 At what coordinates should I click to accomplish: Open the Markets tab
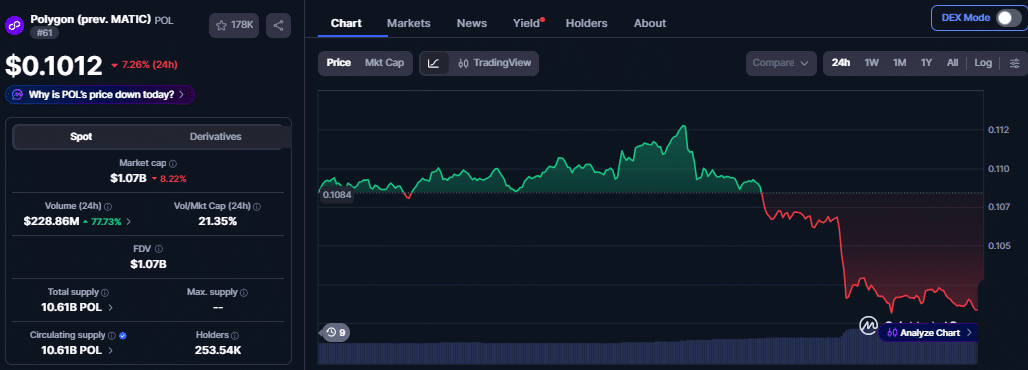point(408,23)
